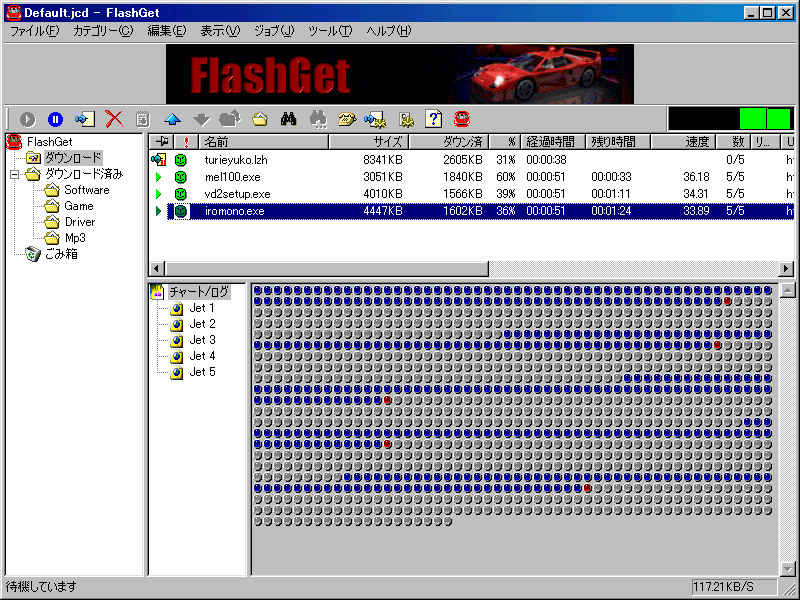The image size is (800, 600).
Task: Click the right arrow of the horizontal scrollbar
Action: 787,268
